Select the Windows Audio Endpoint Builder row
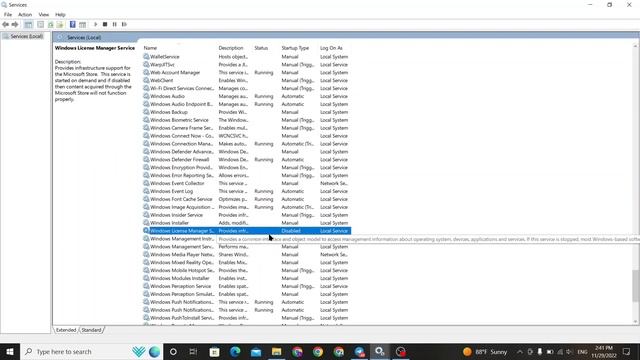This screenshot has width=640, height=360. tap(247, 104)
